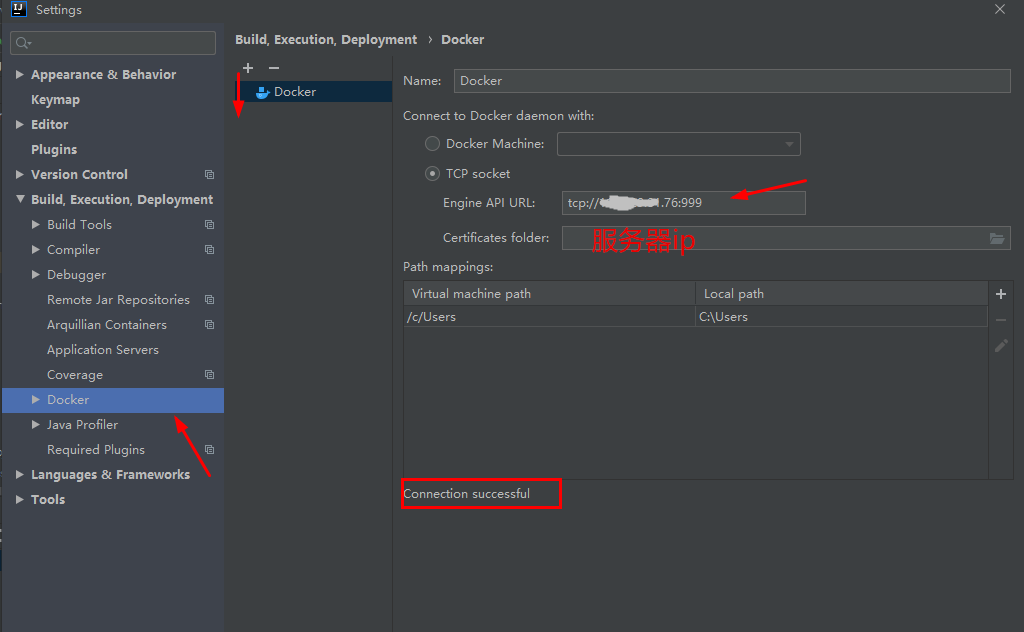The width and height of the screenshot is (1024, 632).
Task: Expand Version Control section
Action: (x=20, y=174)
